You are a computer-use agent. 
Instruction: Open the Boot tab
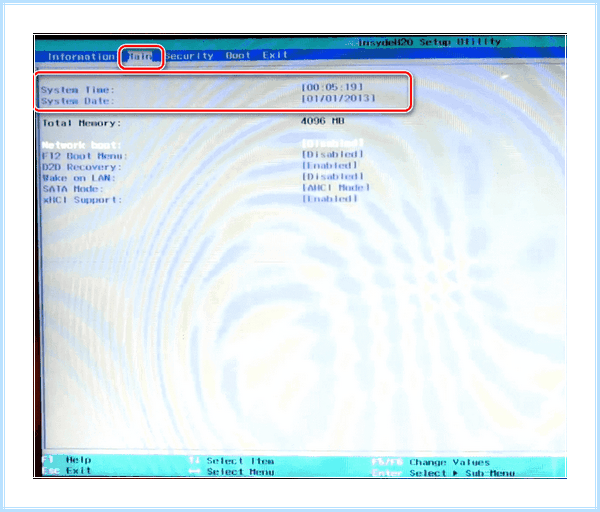click(238, 55)
